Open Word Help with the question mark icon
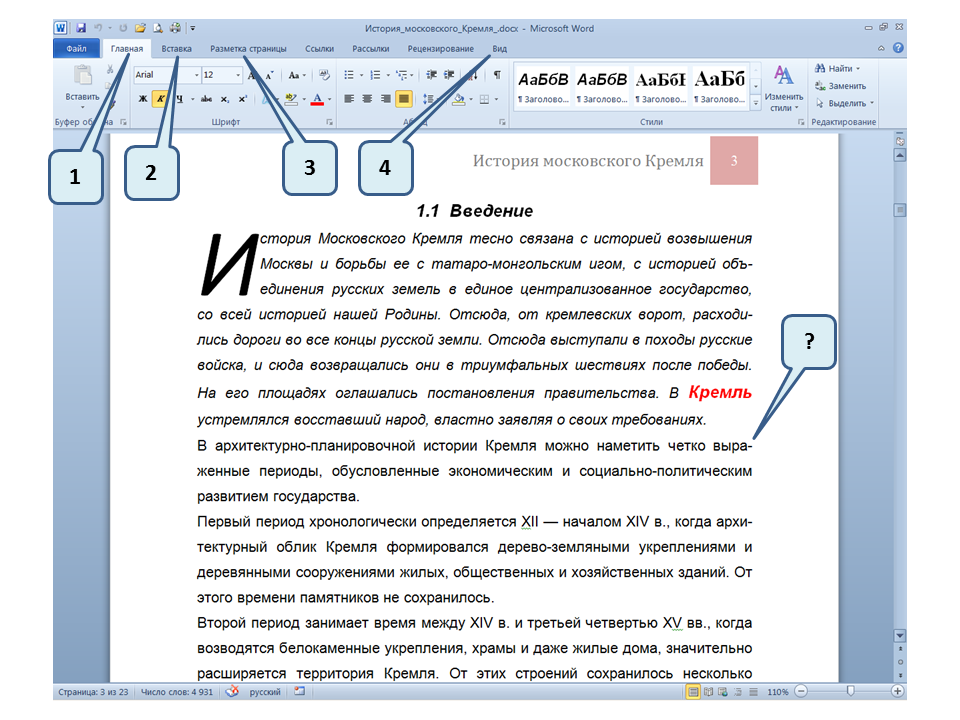Screen dimensions: 960x720 898,48
